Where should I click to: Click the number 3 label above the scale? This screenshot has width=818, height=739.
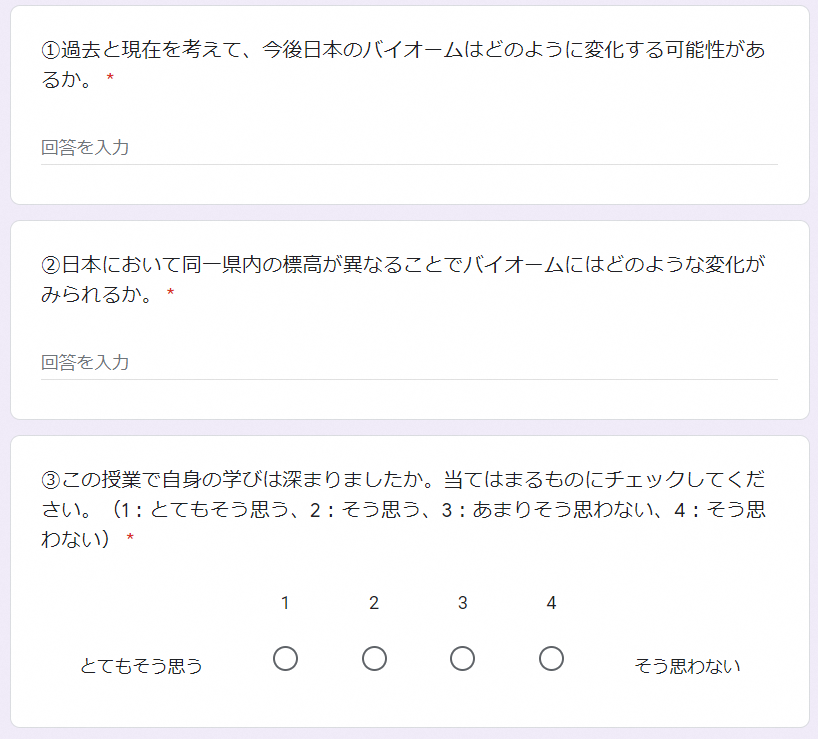click(x=462, y=603)
